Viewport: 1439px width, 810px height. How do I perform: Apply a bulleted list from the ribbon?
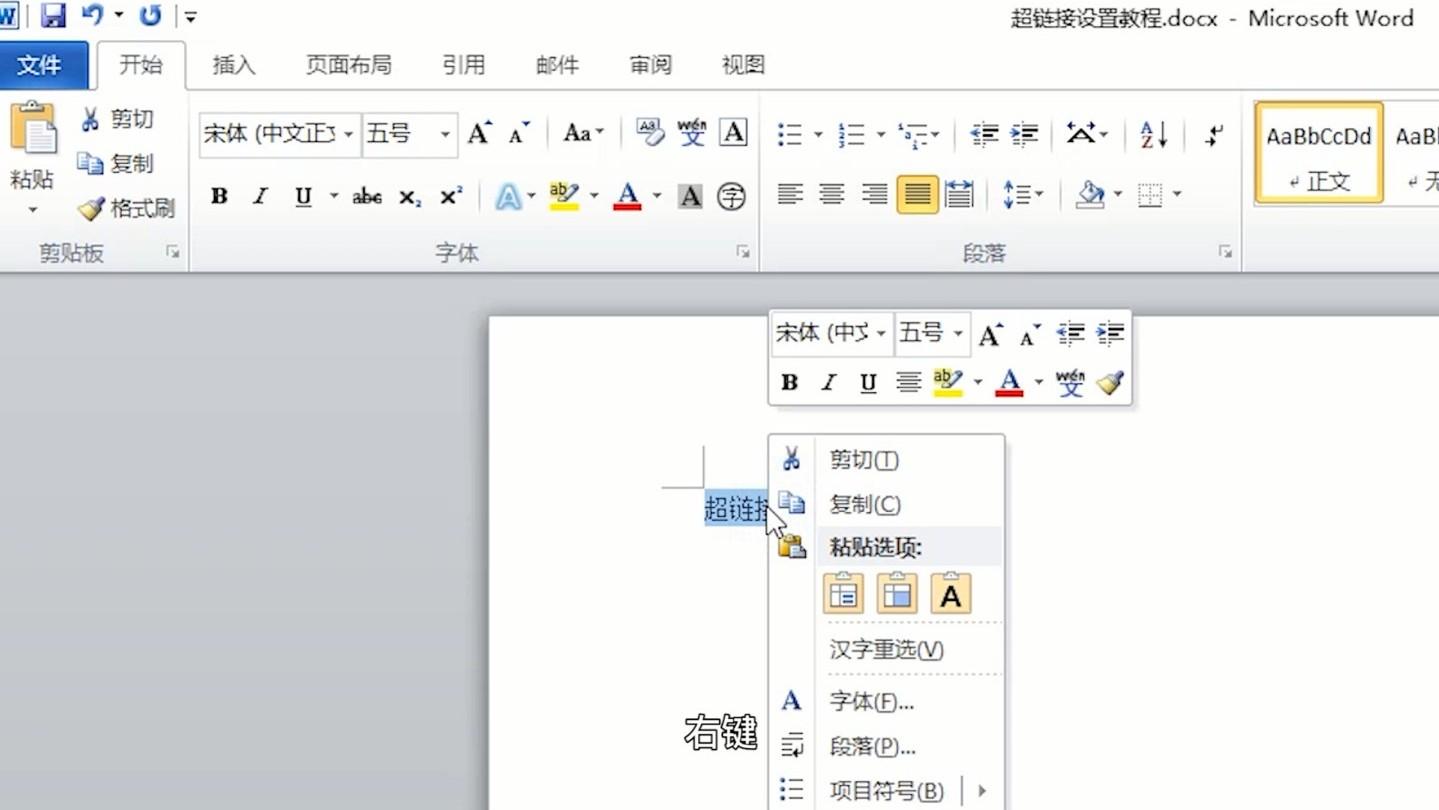coord(790,135)
